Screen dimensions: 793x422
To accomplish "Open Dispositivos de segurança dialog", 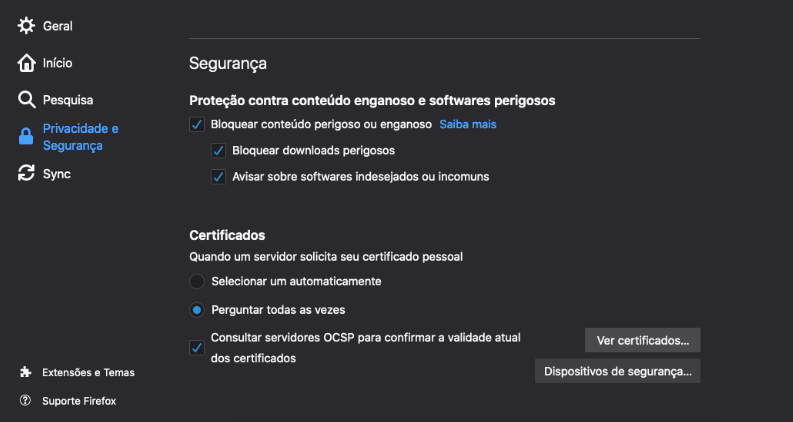I will tap(617, 371).
